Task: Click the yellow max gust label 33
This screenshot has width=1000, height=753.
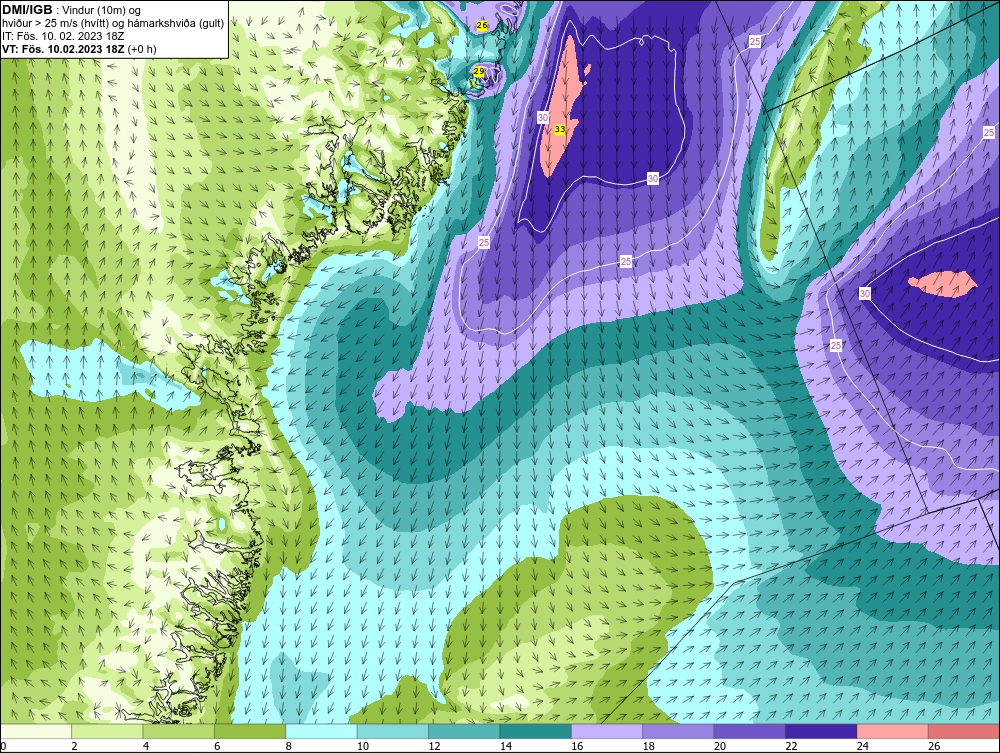Action: click(x=559, y=129)
